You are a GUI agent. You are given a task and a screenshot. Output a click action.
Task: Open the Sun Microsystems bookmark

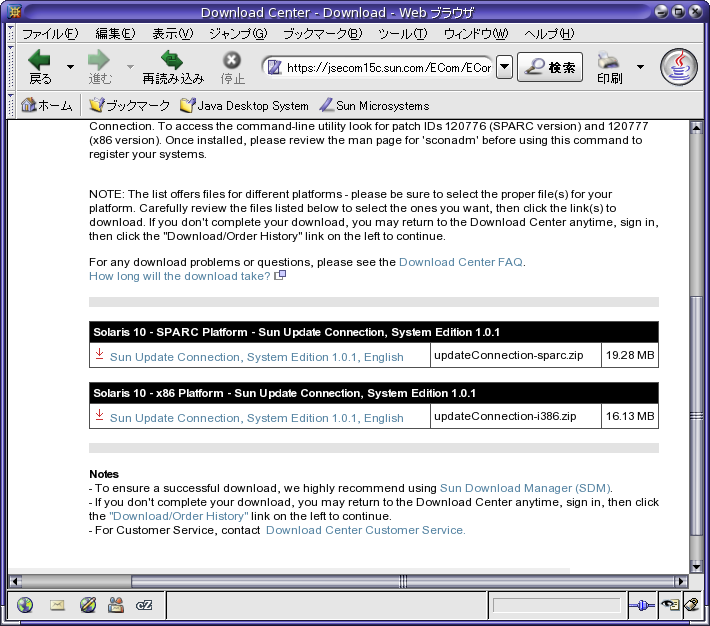point(374,106)
